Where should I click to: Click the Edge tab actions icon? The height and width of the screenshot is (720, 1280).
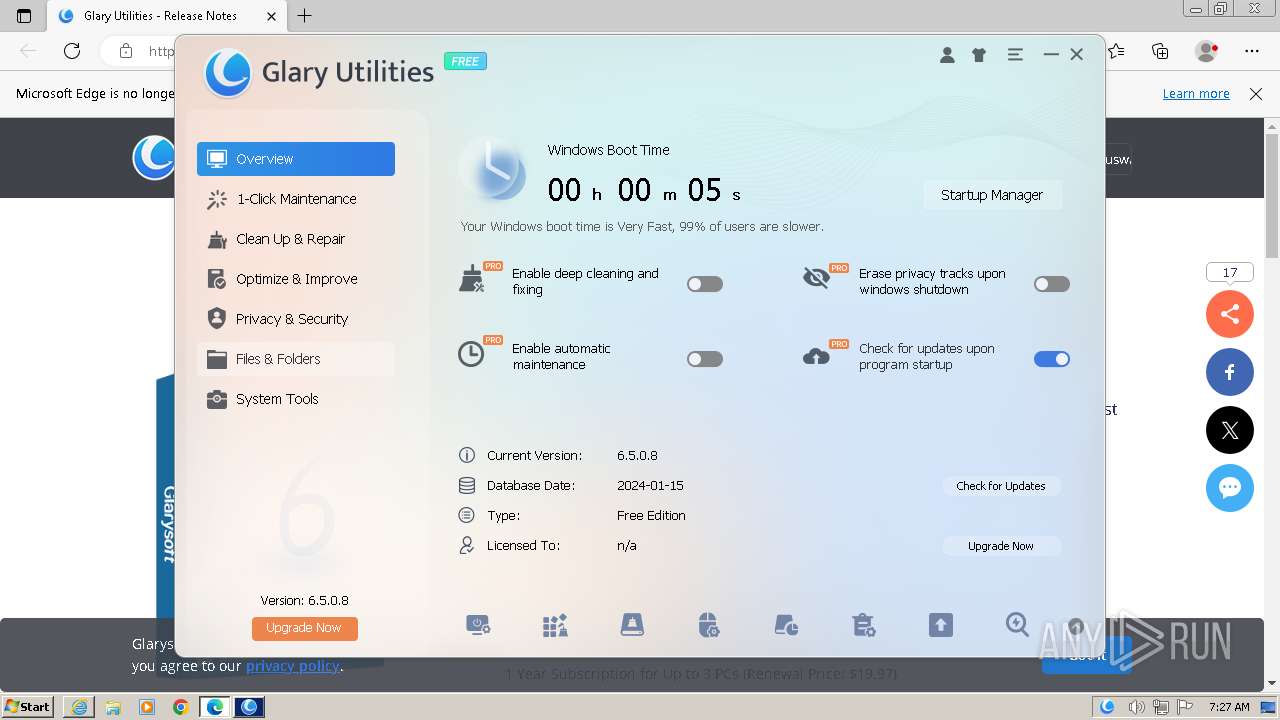click(24, 16)
